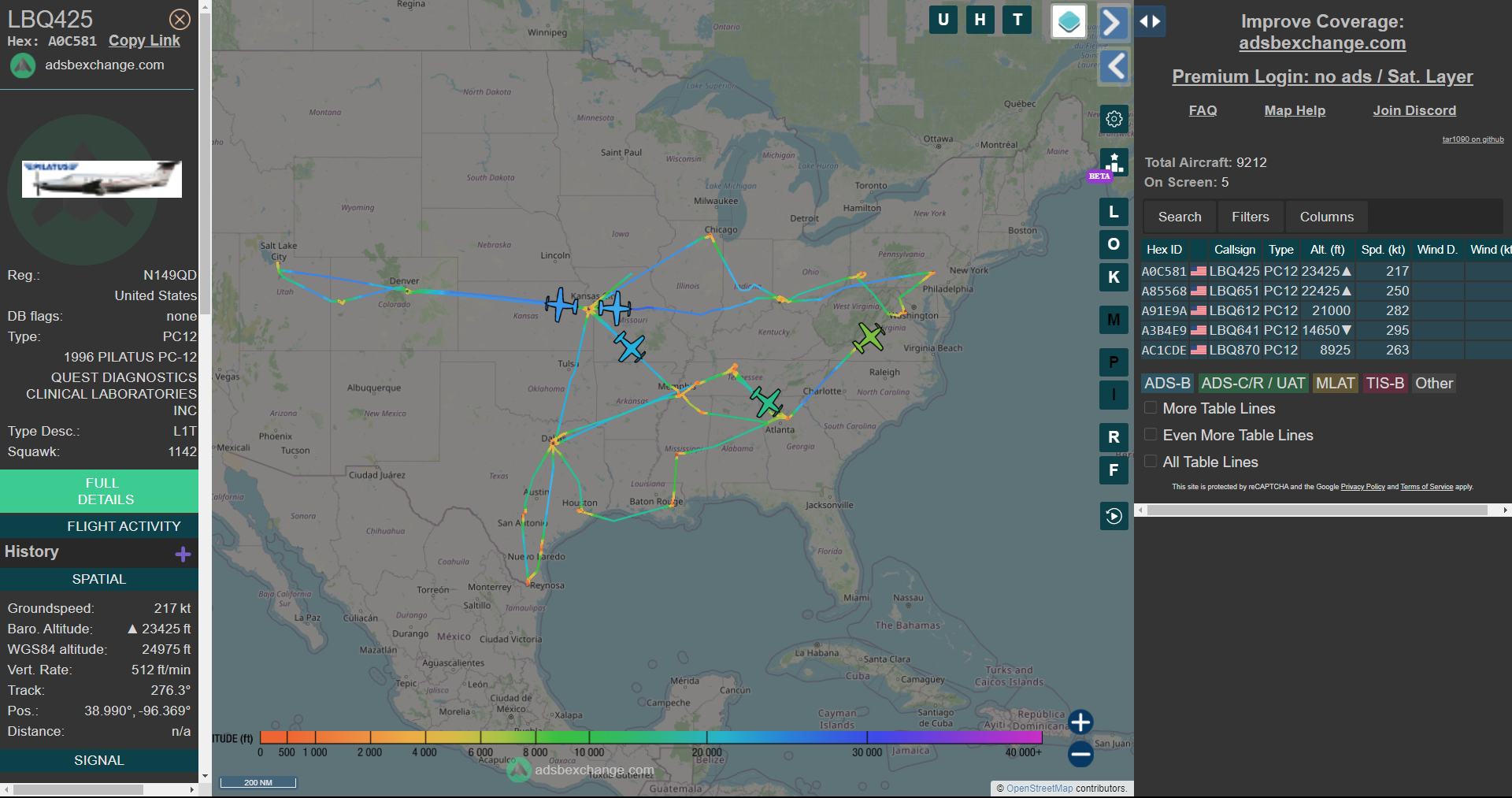Open the FAQ link
Viewport: 1512px width, 798px height.
[x=1203, y=110]
